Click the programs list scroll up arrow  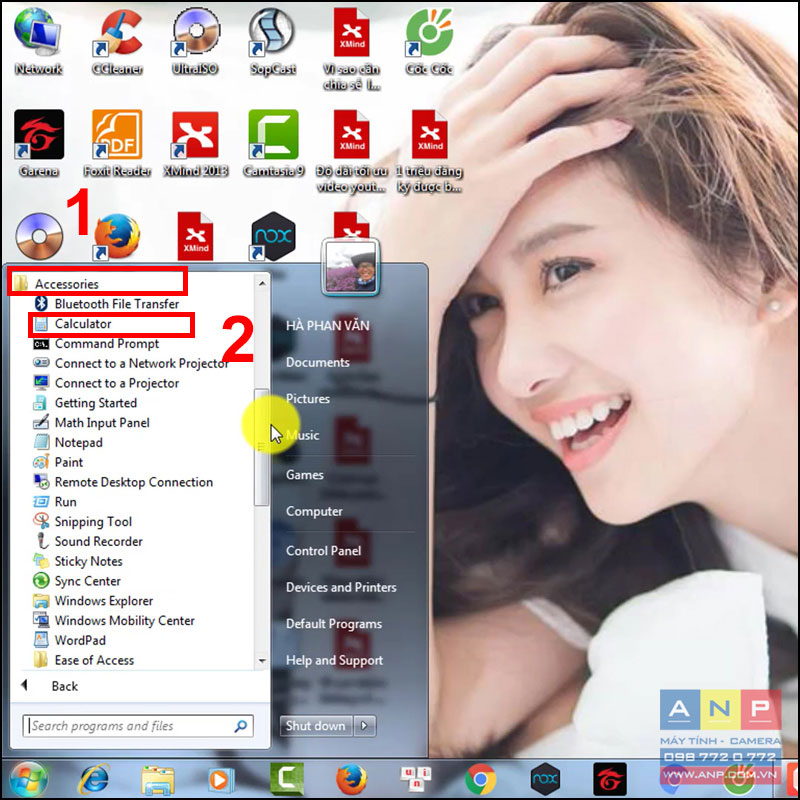click(x=262, y=283)
